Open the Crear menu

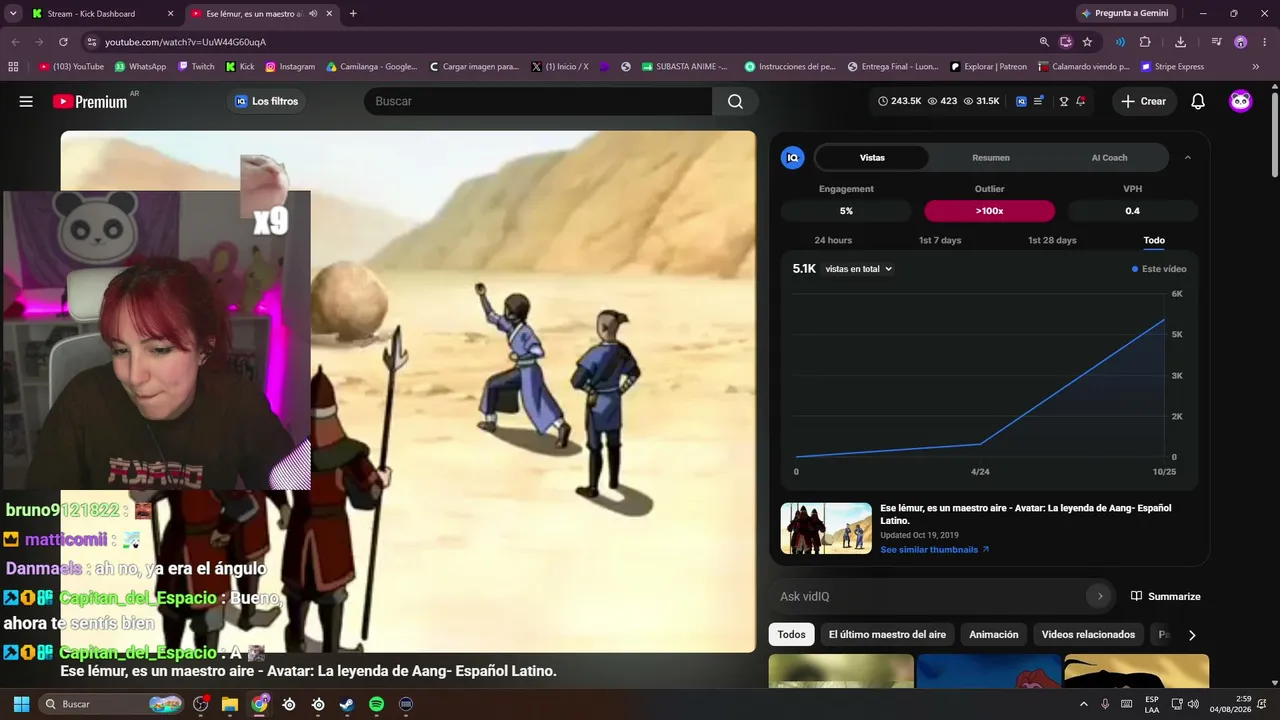pos(1144,101)
